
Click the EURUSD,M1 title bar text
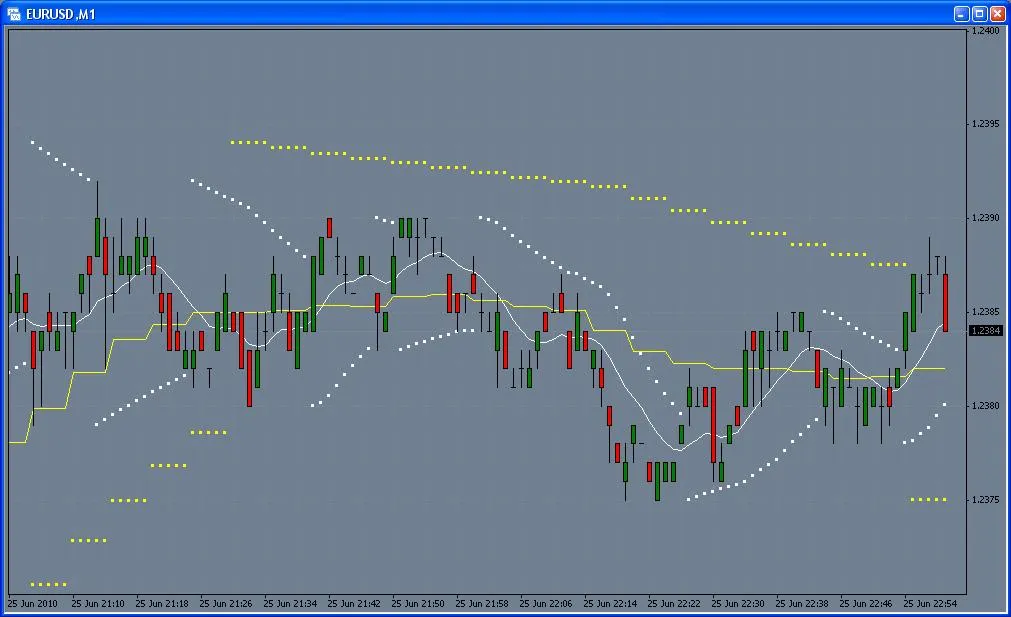[60, 14]
